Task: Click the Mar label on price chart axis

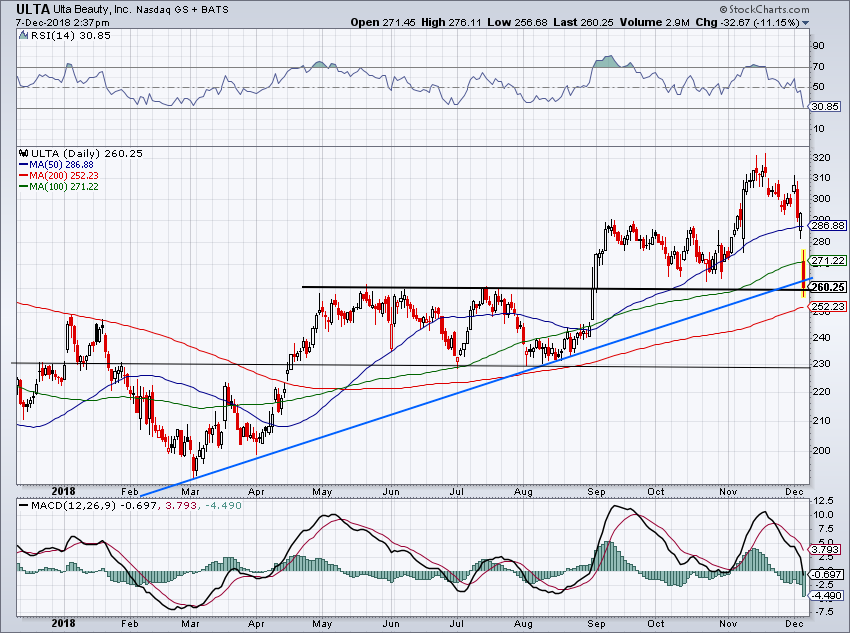Action: pyautogui.click(x=190, y=492)
